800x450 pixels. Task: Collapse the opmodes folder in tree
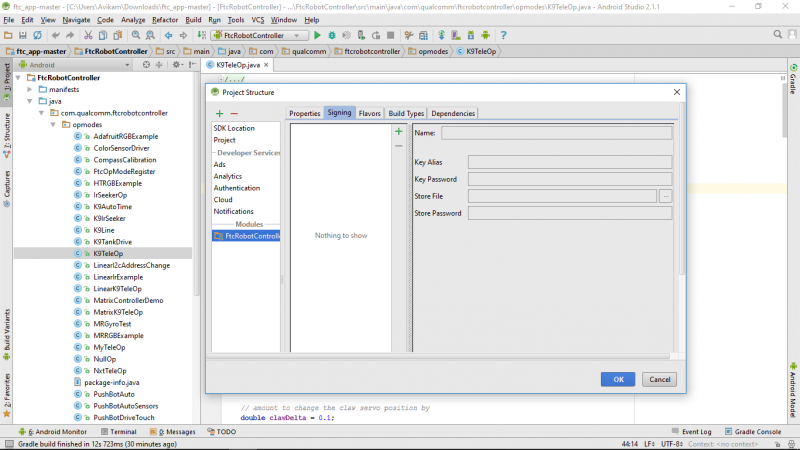(54, 125)
